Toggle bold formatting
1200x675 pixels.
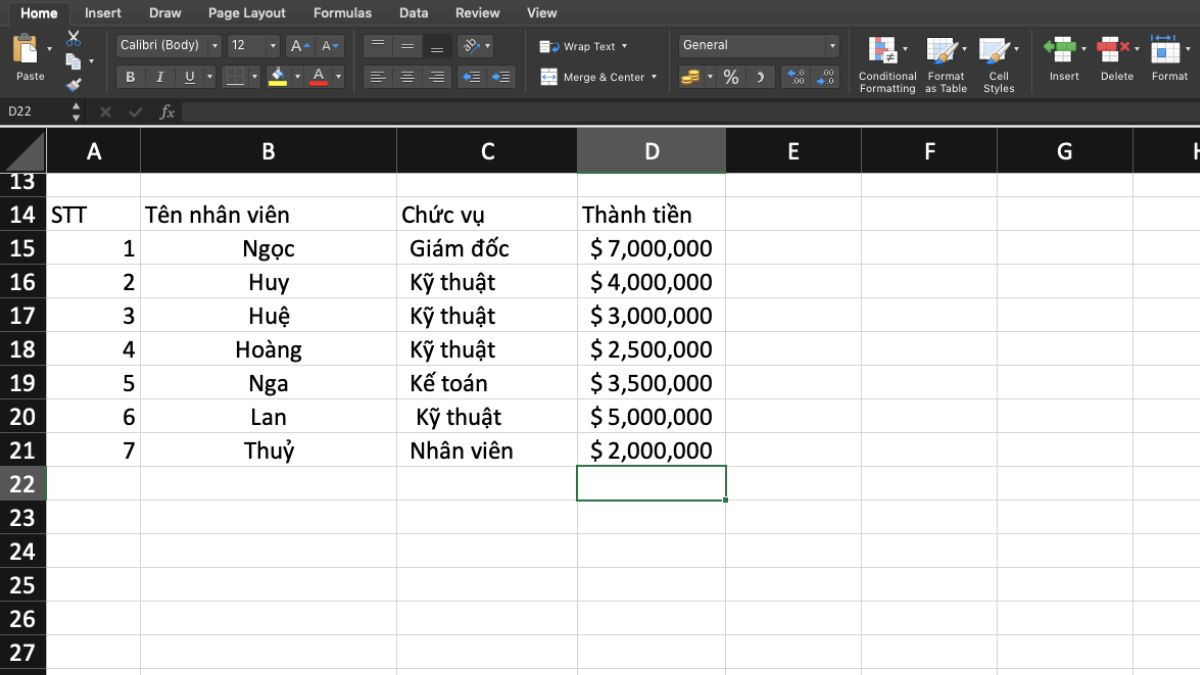coord(130,76)
